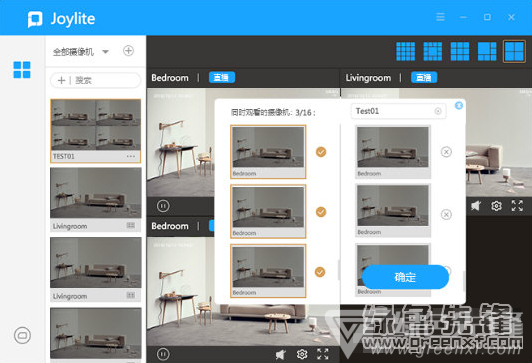The image size is (532, 363).
Task: Click the hamburger menu in title bar
Action: pyautogui.click(x=440, y=17)
